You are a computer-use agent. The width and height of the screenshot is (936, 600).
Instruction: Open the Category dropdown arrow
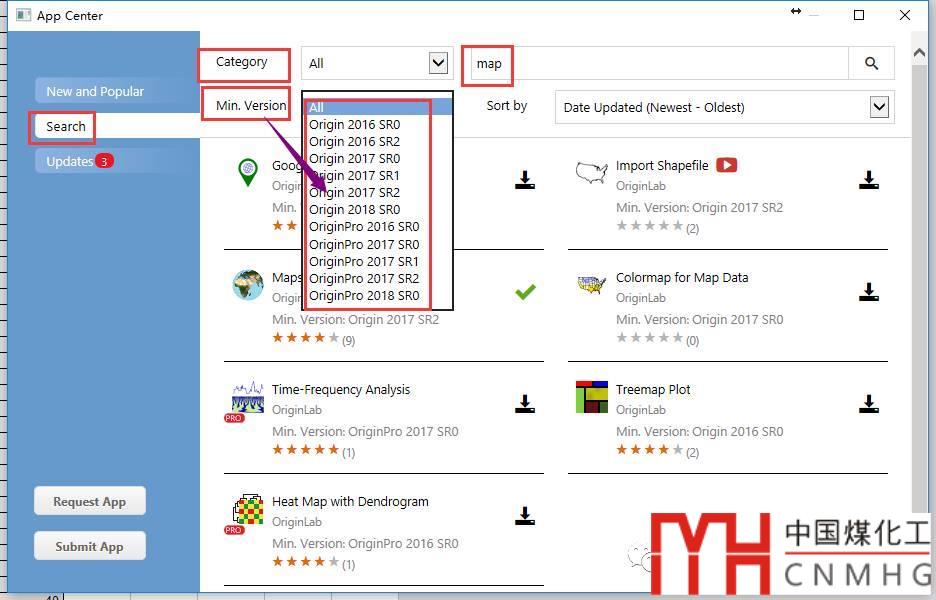tap(438, 63)
